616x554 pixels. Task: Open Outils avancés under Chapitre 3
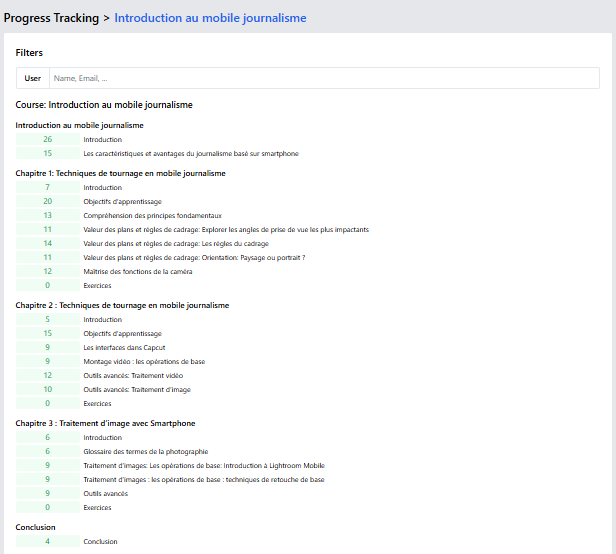coord(105,493)
